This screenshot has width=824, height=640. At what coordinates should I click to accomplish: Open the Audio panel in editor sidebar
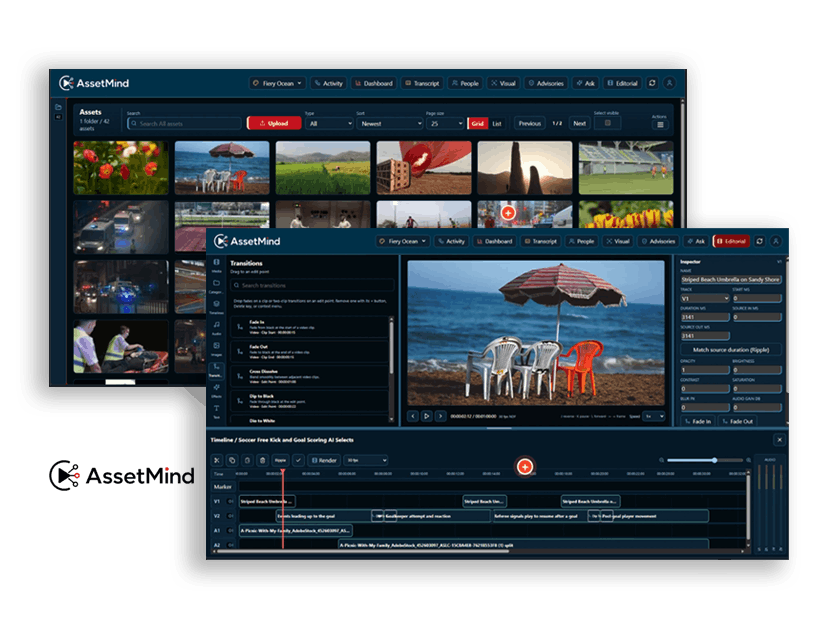point(217,328)
